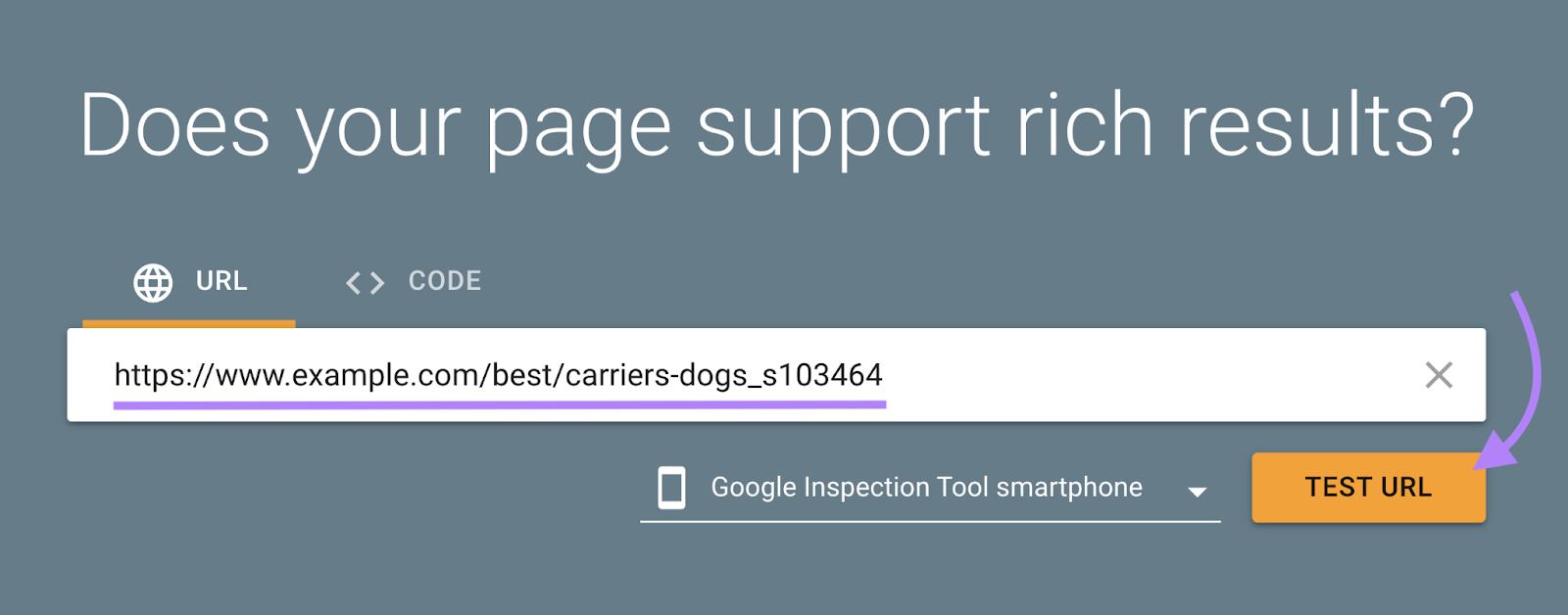Click the smartphone icon beside the user agent selector
Viewport: 1568px width, 615px height.
point(672,488)
